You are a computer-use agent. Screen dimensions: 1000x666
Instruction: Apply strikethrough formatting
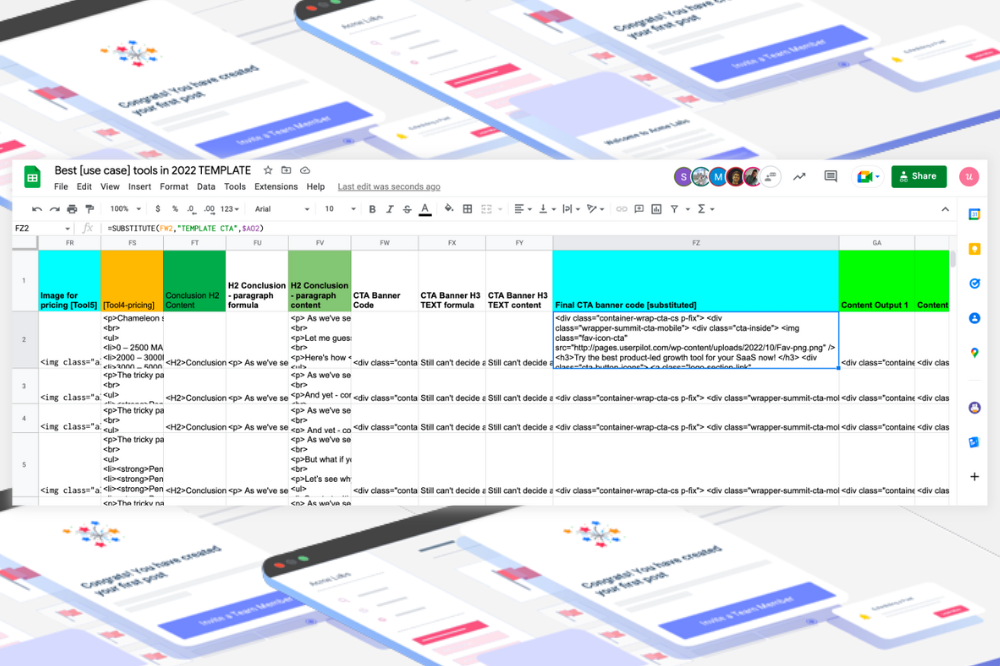click(406, 209)
